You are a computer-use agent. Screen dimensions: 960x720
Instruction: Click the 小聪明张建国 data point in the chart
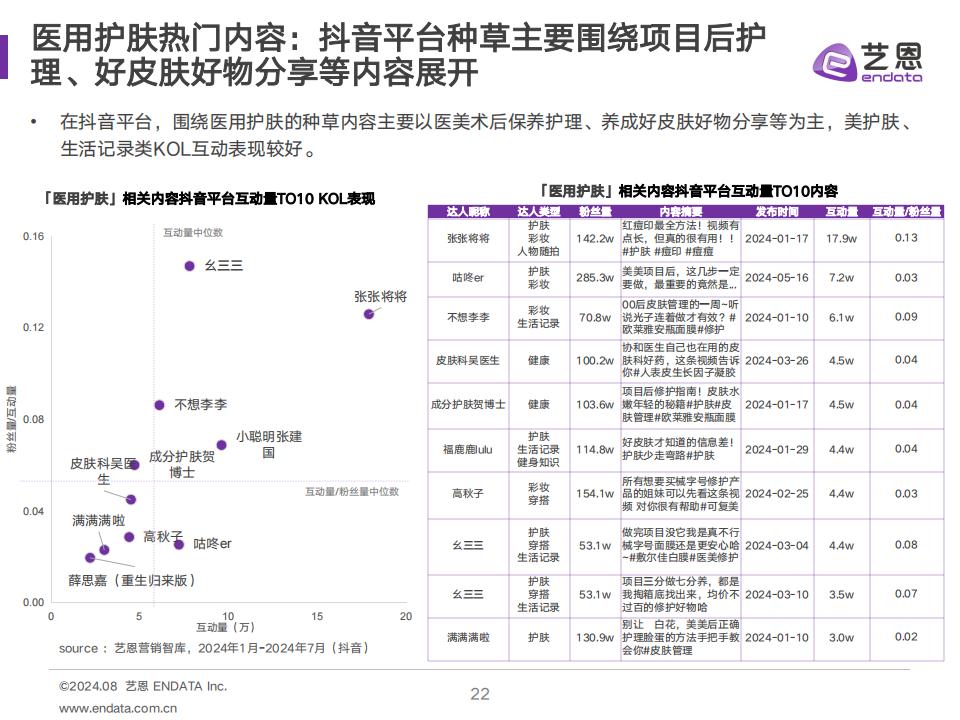(x=222, y=445)
